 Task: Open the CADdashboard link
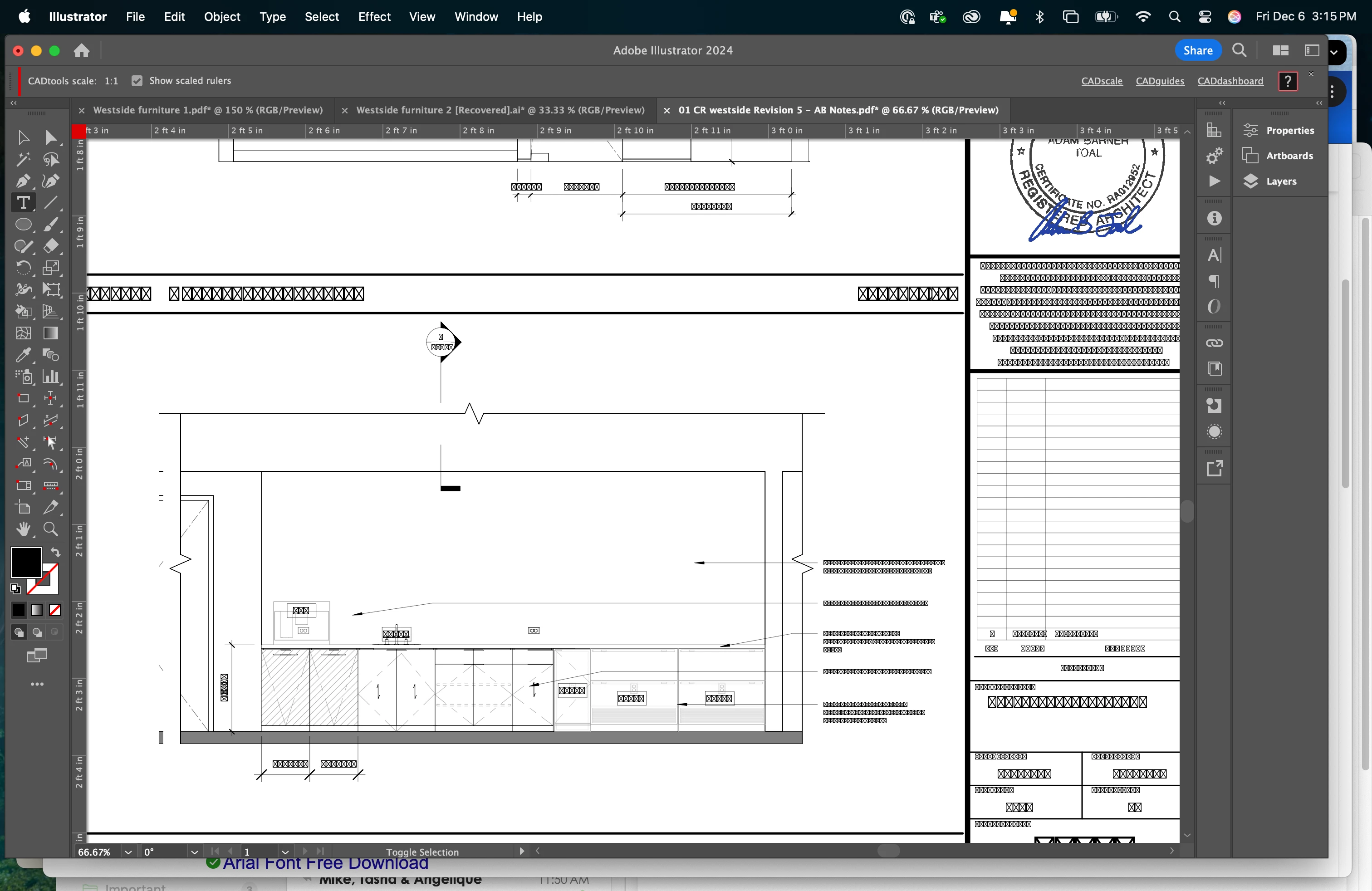click(1230, 81)
